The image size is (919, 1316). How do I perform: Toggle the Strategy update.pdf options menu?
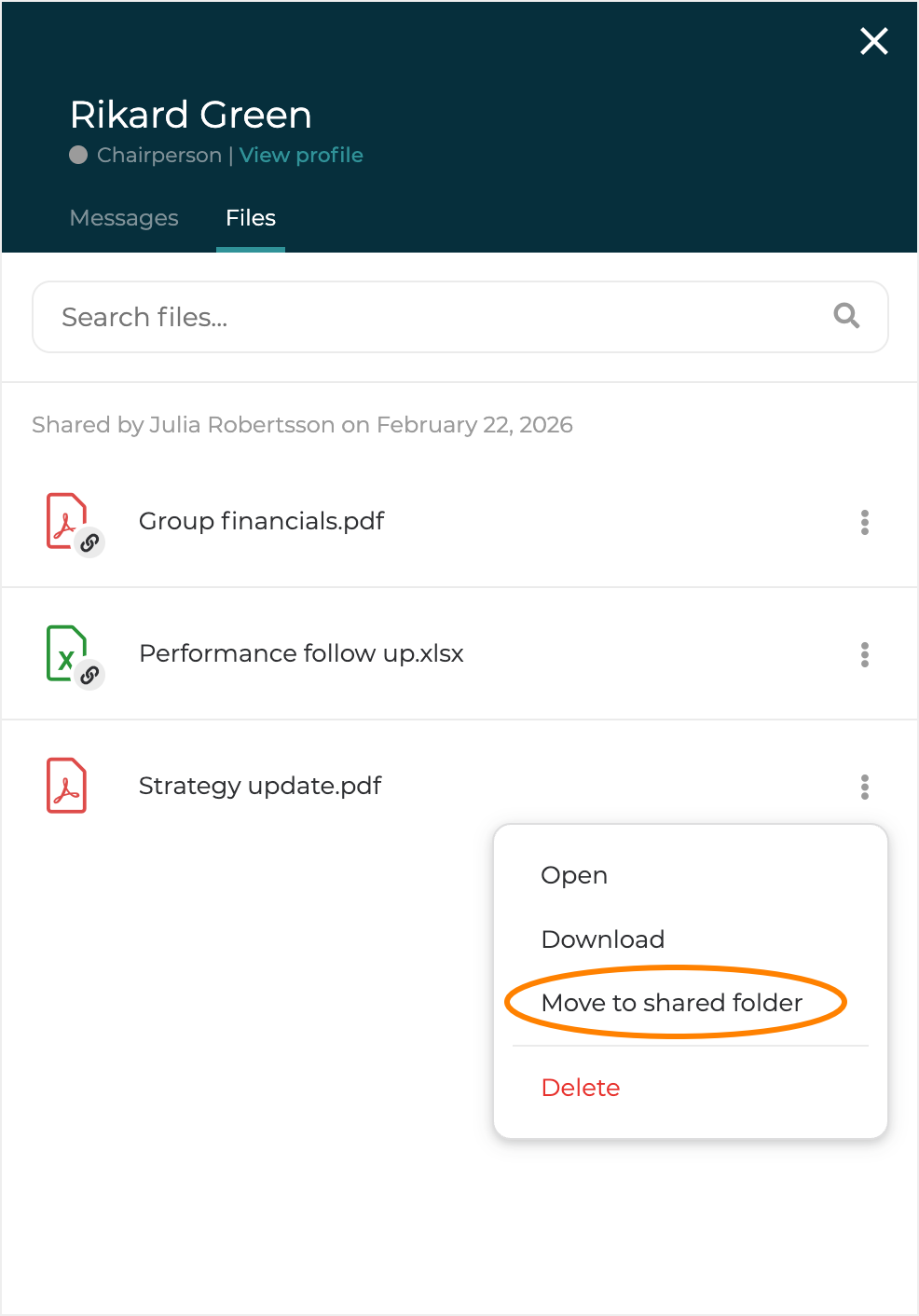point(865,787)
